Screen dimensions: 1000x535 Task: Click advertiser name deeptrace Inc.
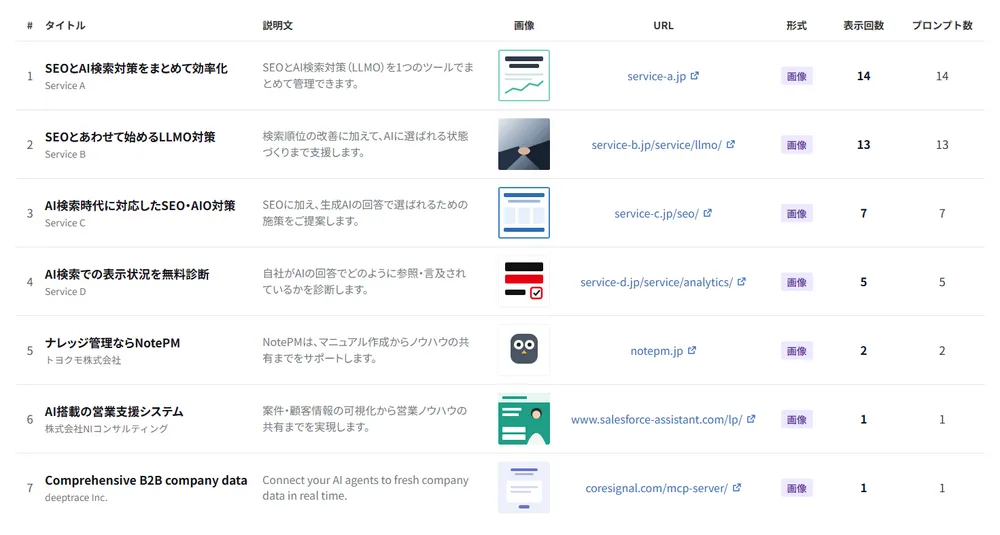76,497
